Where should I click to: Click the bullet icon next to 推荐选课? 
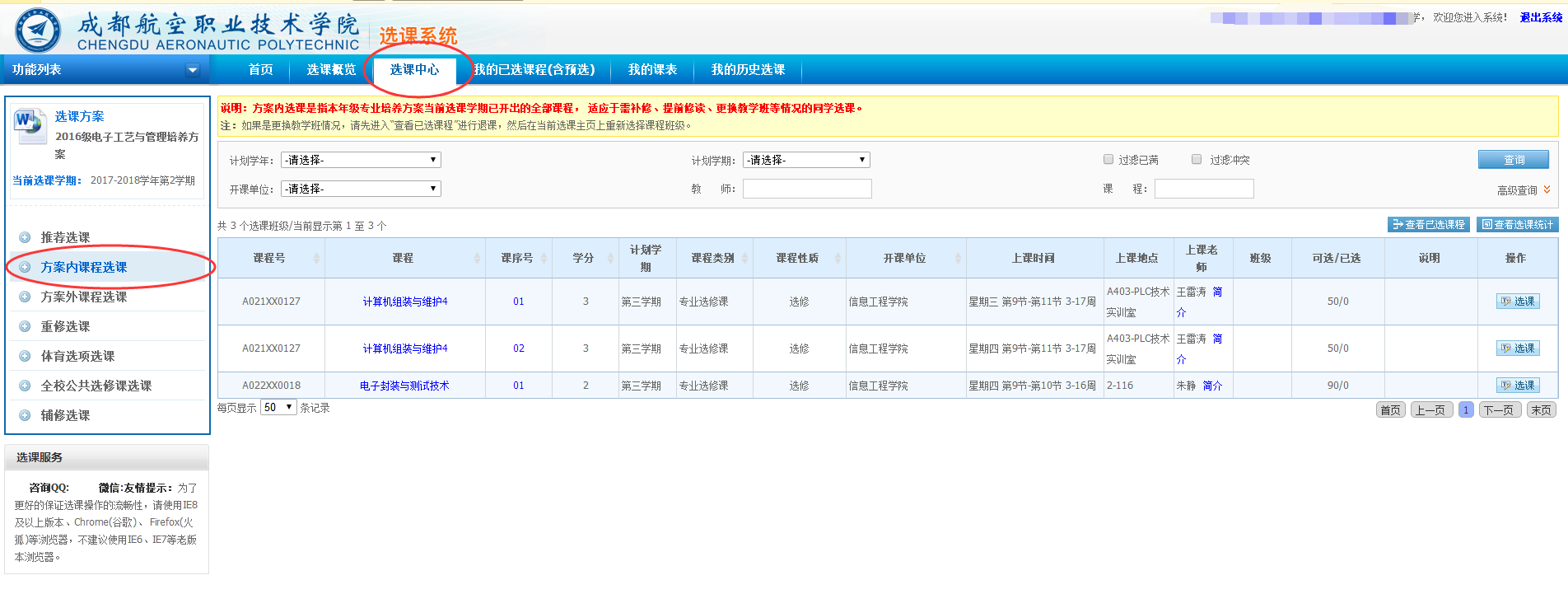click(25, 238)
